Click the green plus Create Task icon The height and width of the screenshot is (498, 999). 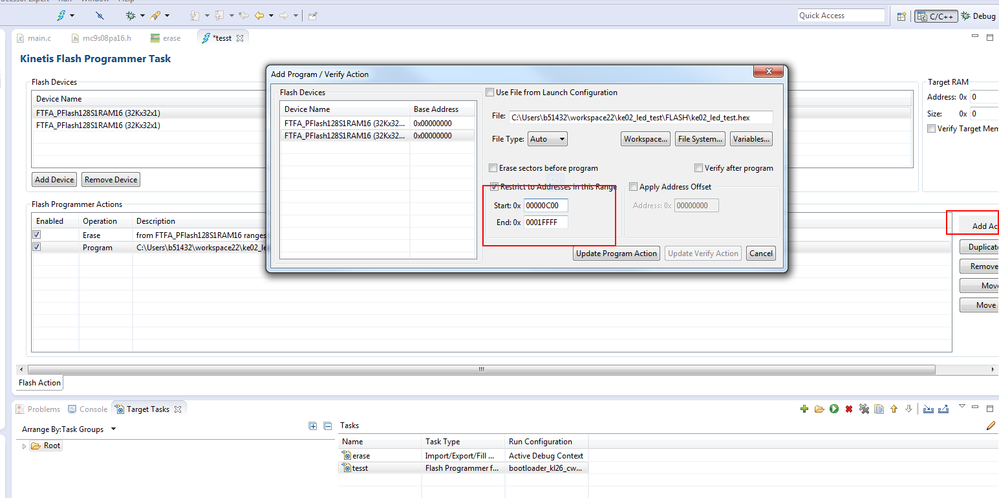805,409
